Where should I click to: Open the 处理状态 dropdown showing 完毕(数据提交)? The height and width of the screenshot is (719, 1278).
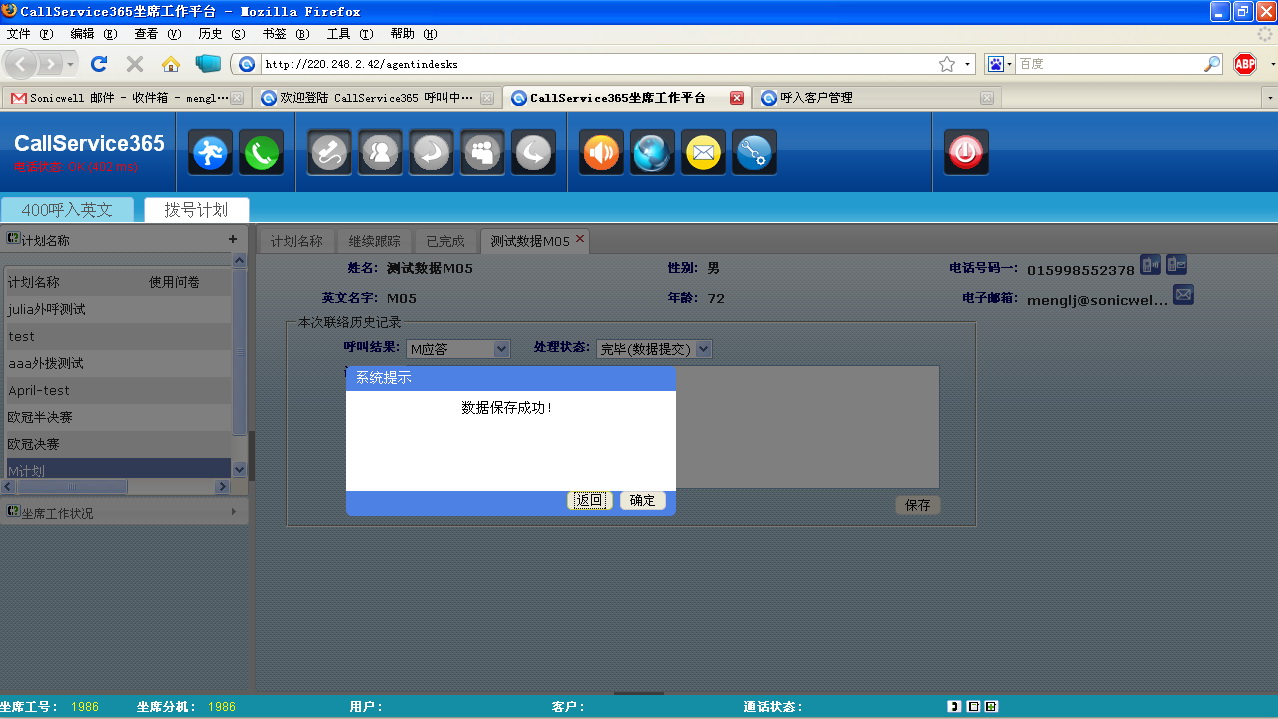click(x=653, y=349)
